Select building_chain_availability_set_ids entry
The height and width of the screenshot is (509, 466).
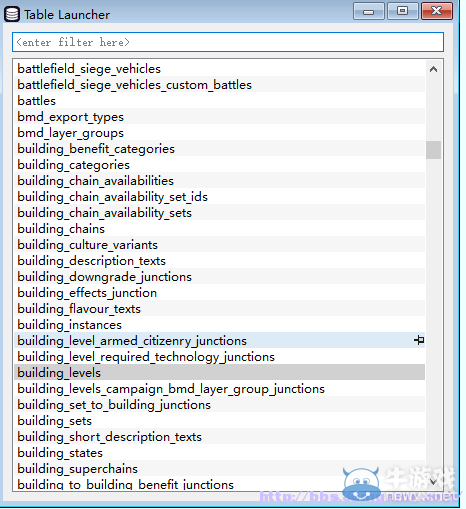tap(219, 197)
